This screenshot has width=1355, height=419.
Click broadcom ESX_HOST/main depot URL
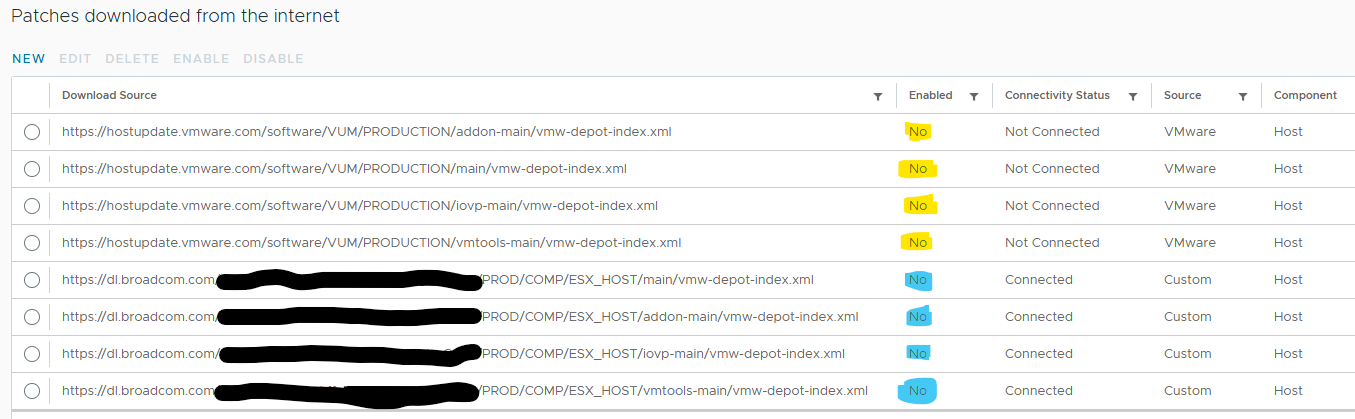point(438,280)
